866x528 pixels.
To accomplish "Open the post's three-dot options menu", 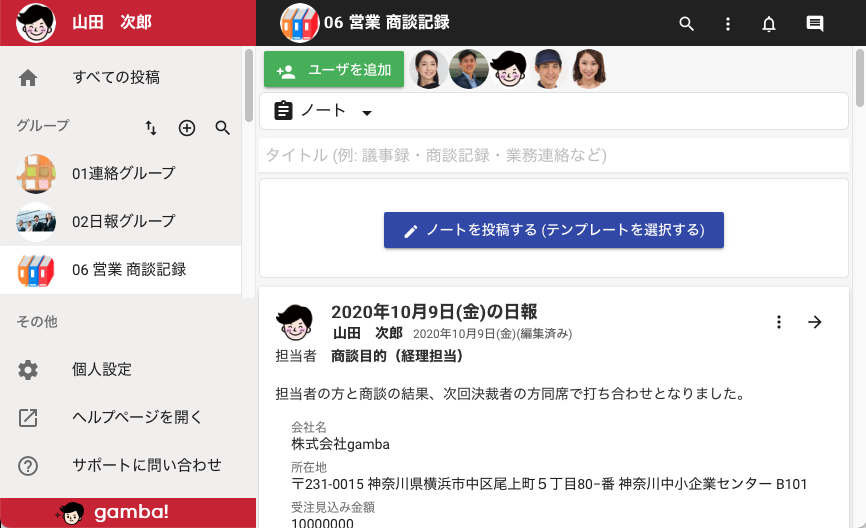I will pos(779,322).
